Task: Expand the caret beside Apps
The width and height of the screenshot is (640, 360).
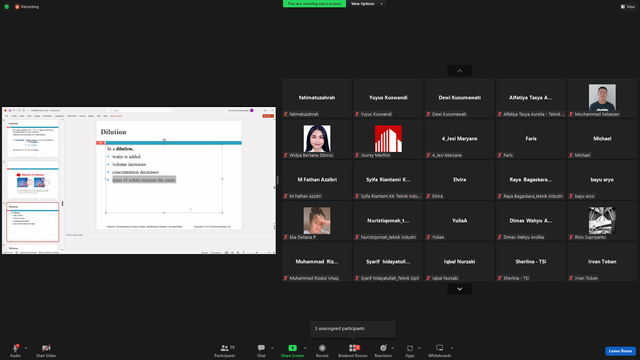Action: (x=419, y=348)
